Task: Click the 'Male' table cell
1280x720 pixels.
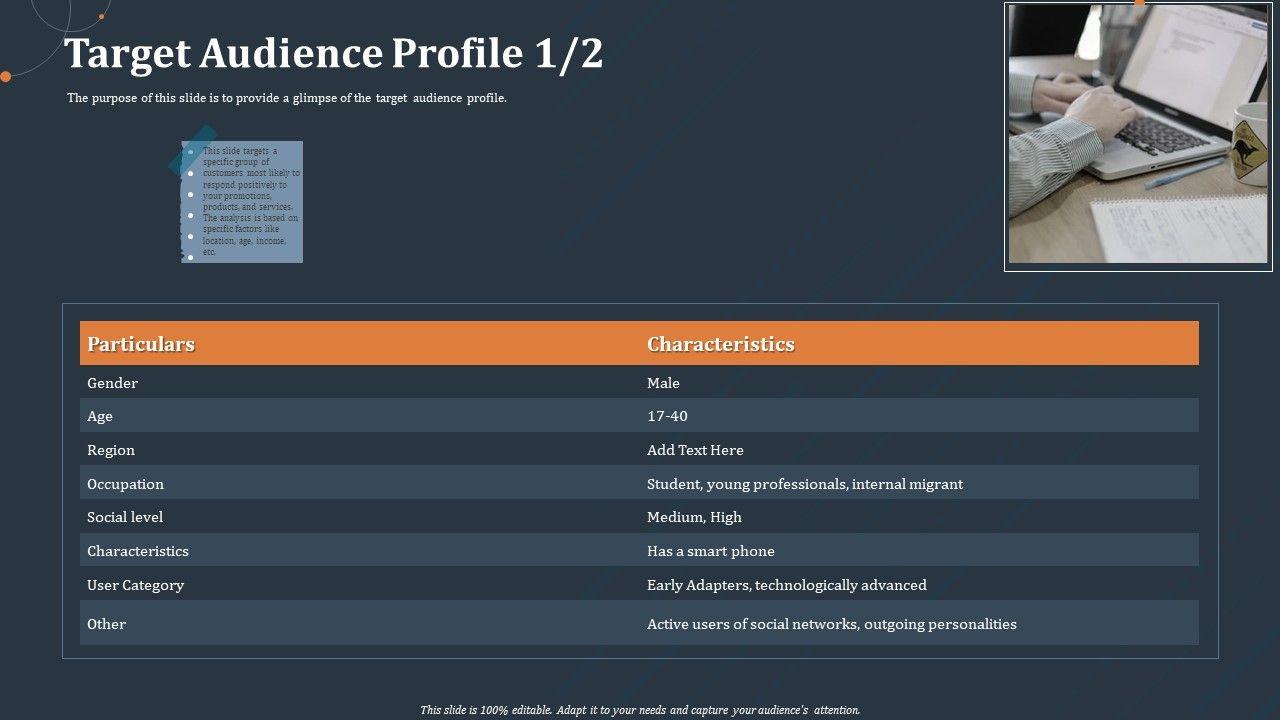Action: point(663,383)
